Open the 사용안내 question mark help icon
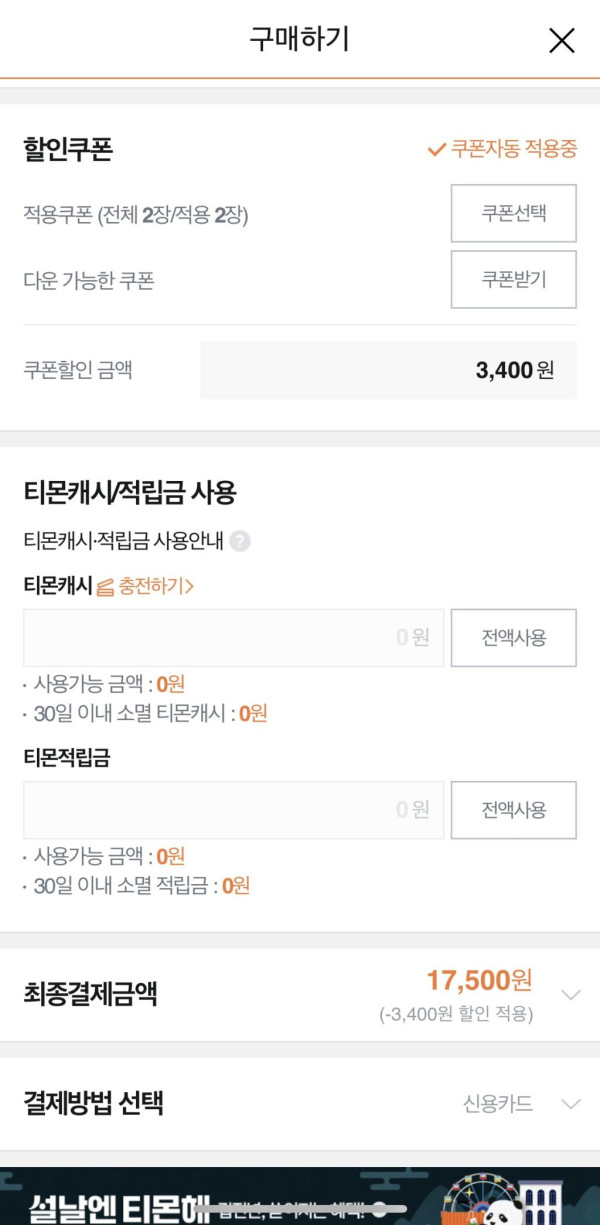This screenshot has height=1225, width=600. (x=239, y=541)
